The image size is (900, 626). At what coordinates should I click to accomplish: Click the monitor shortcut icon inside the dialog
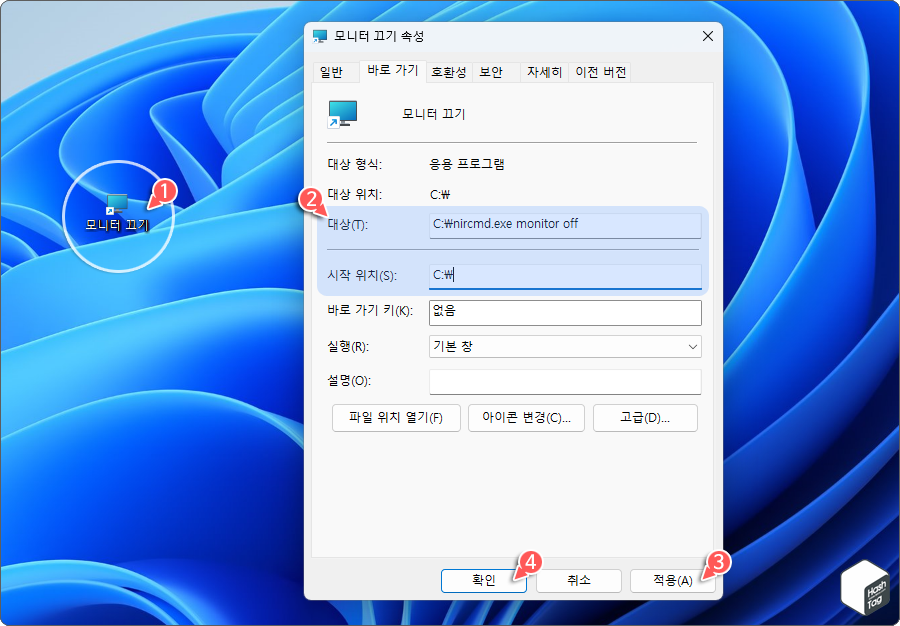(x=344, y=115)
